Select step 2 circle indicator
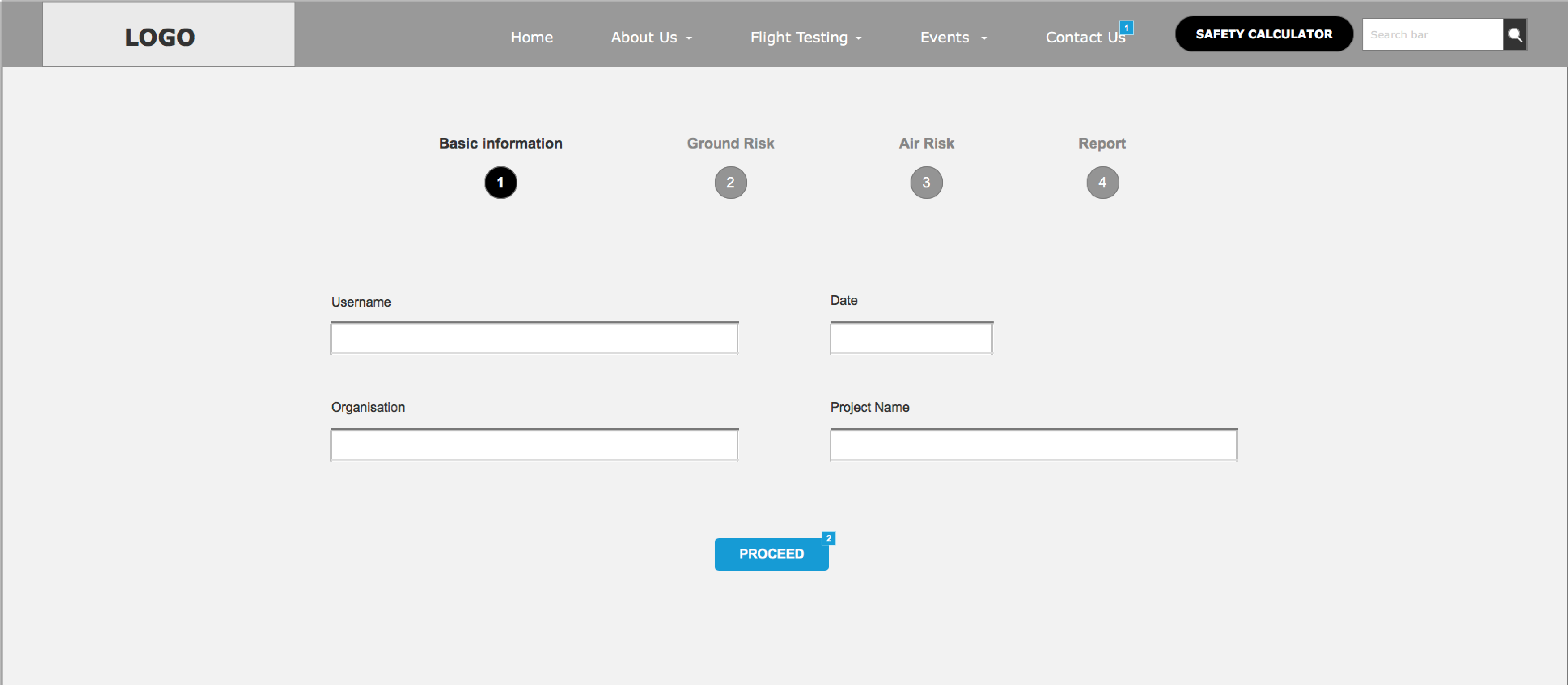Screen dimensions: 1568x685 [730, 182]
